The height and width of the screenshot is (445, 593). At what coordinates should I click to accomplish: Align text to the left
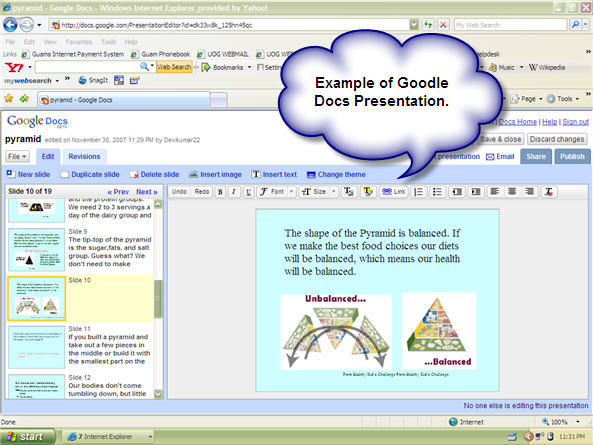(x=494, y=192)
